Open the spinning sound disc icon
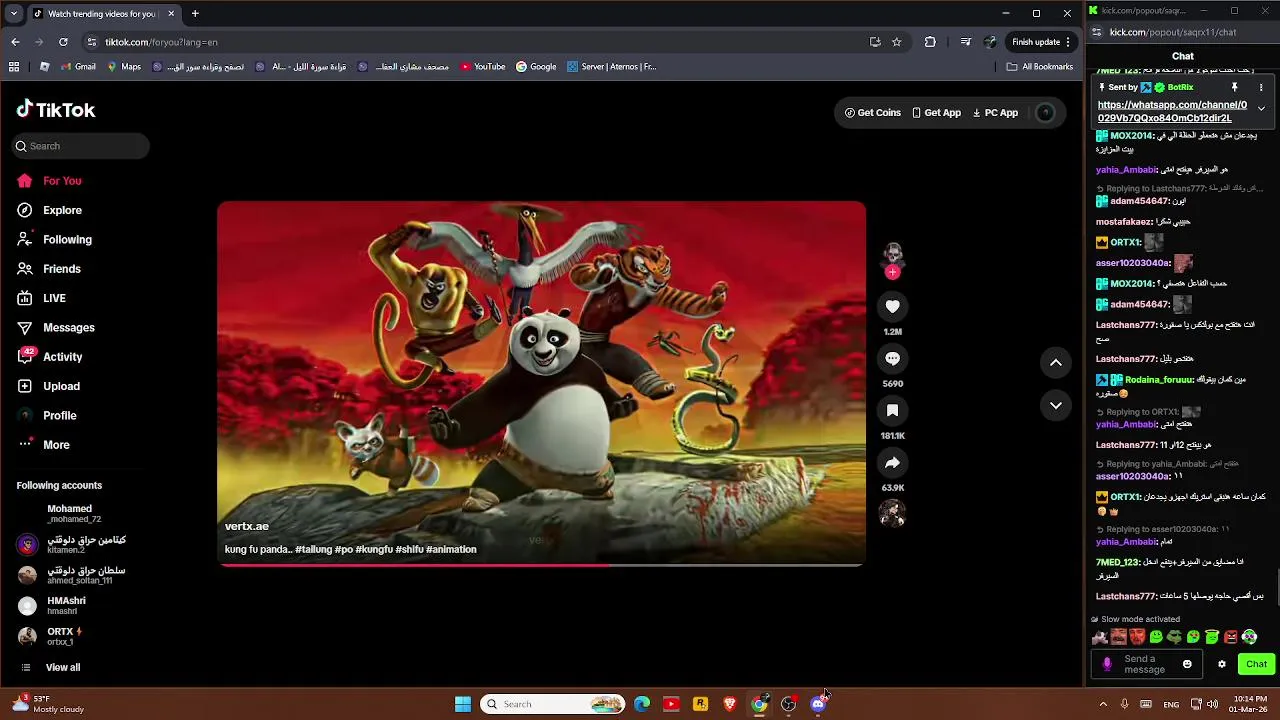This screenshot has width=1280, height=720. [x=892, y=513]
